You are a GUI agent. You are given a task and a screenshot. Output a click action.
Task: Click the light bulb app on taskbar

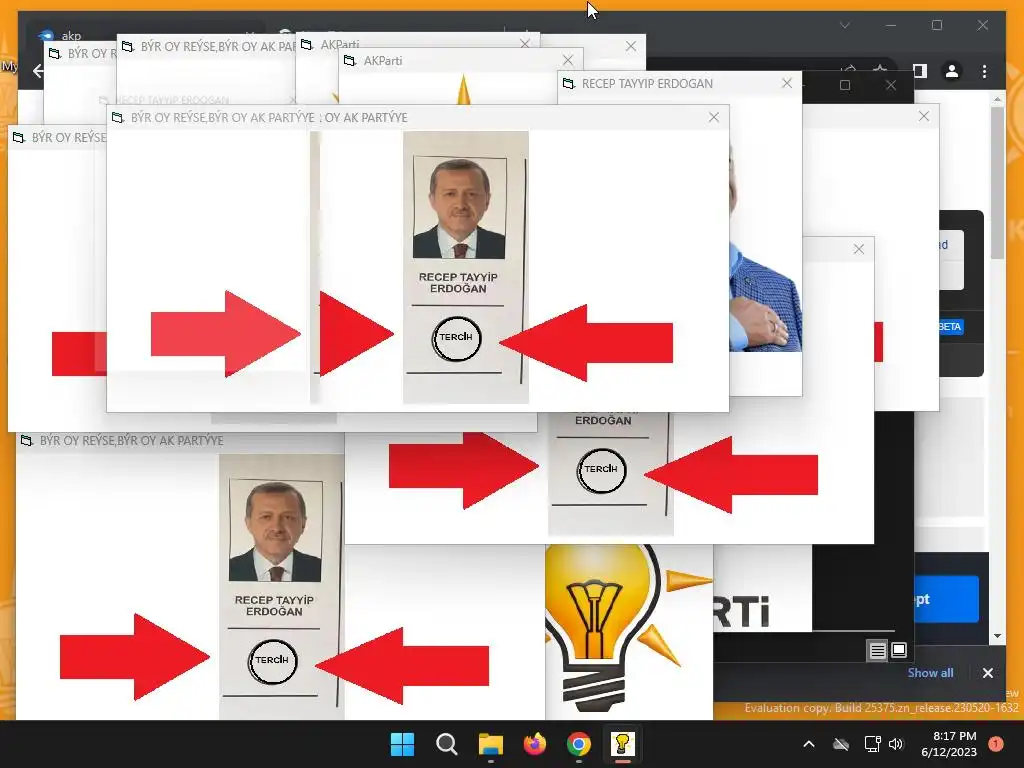(x=622, y=744)
